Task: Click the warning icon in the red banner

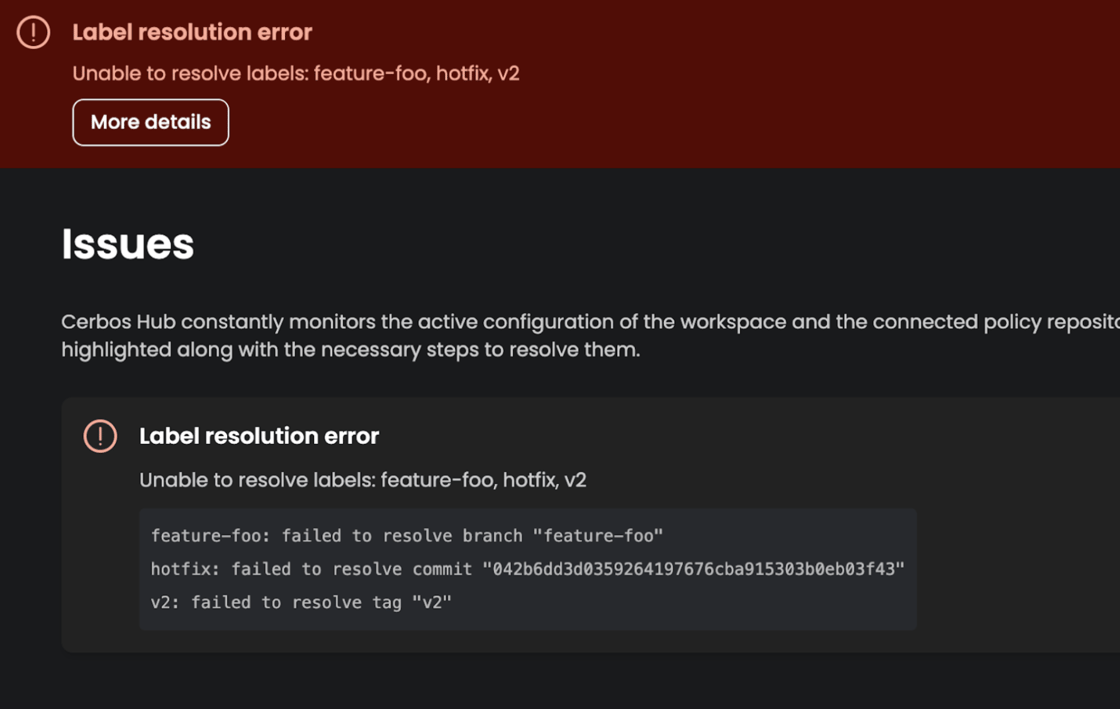Action: [x=33, y=32]
